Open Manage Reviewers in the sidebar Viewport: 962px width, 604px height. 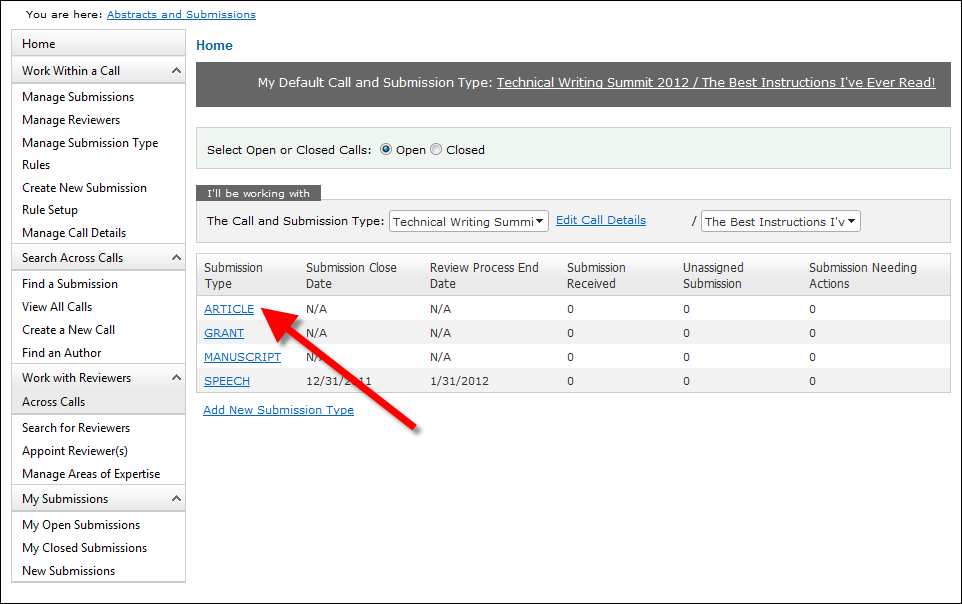pyautogui.click(x=71, y=120)
